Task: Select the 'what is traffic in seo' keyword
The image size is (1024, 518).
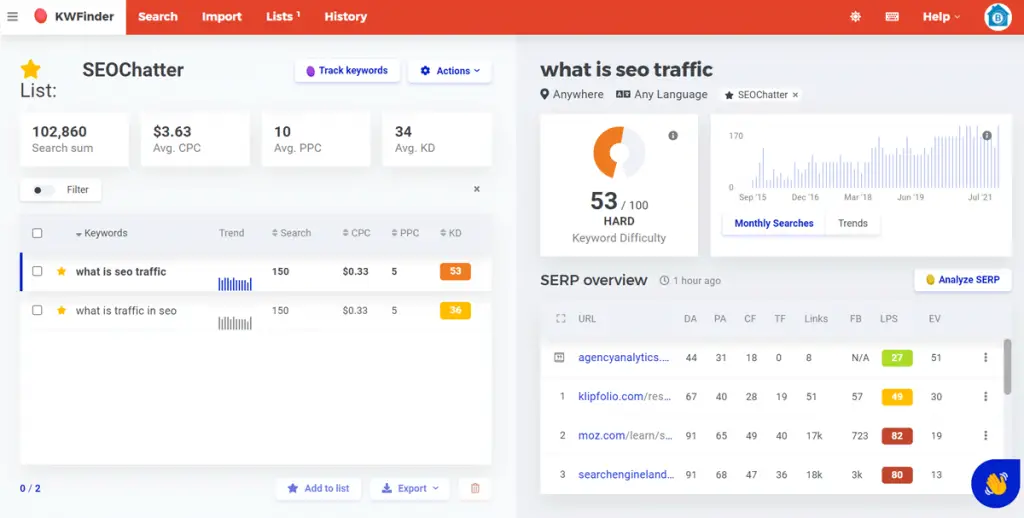Action: pos(126,311)
